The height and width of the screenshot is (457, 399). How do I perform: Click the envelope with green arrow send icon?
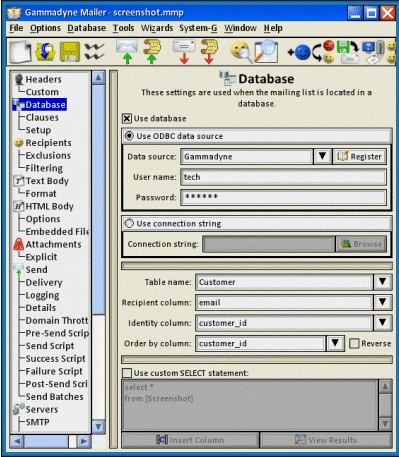click(127, 52)
